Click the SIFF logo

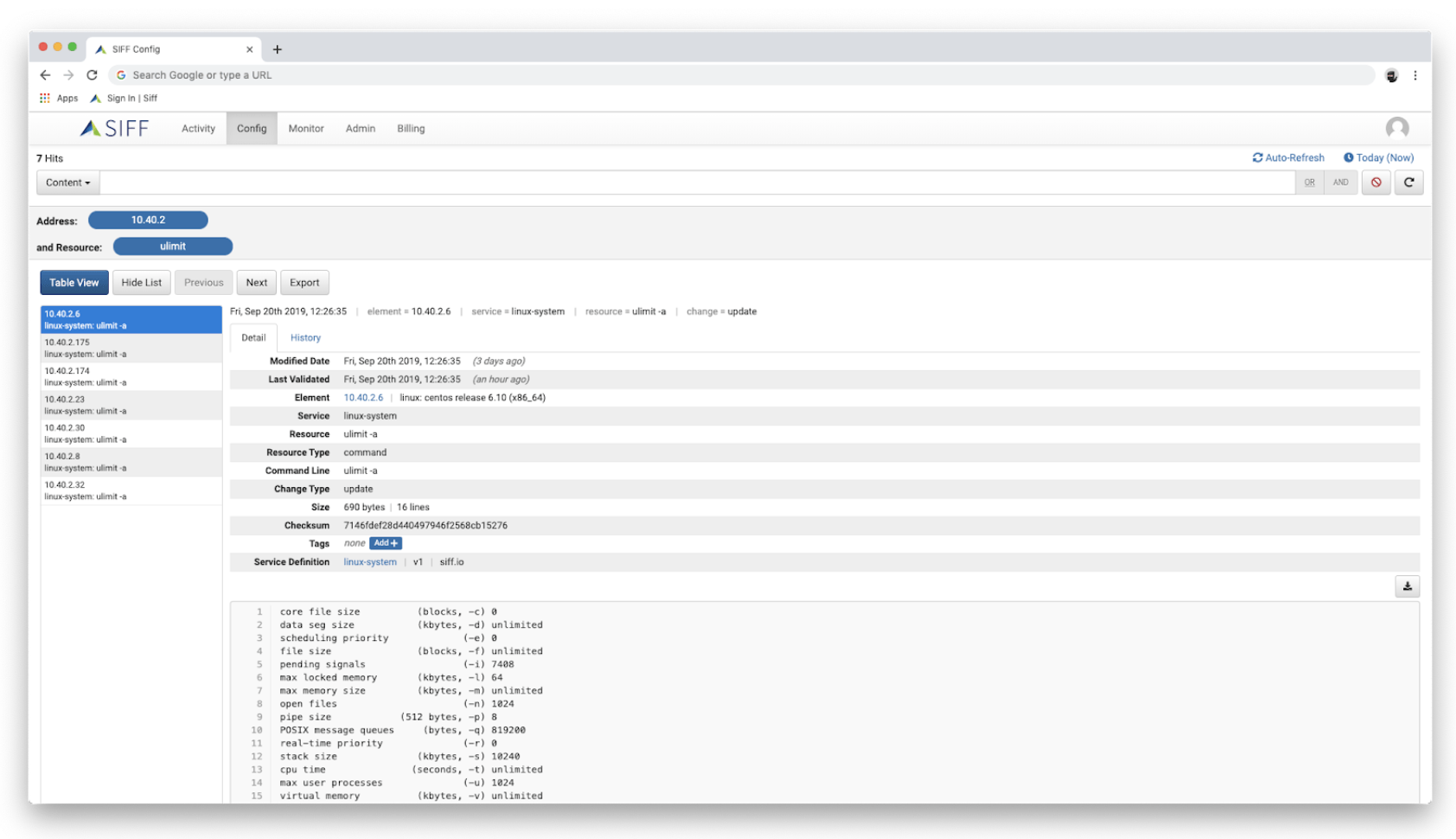(114, 128)
